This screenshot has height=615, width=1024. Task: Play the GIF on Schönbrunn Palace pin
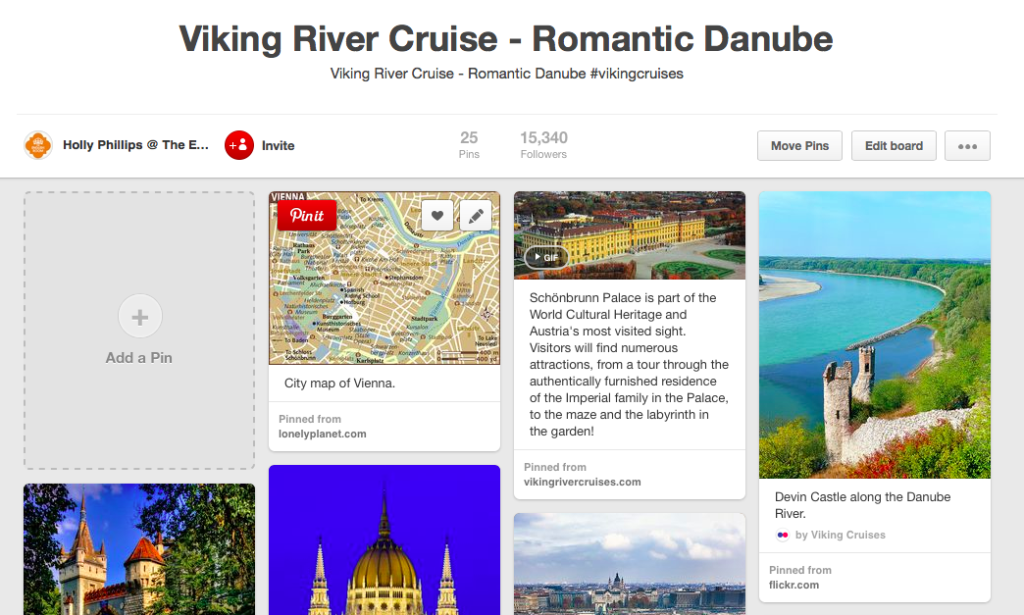coord(546,257)
